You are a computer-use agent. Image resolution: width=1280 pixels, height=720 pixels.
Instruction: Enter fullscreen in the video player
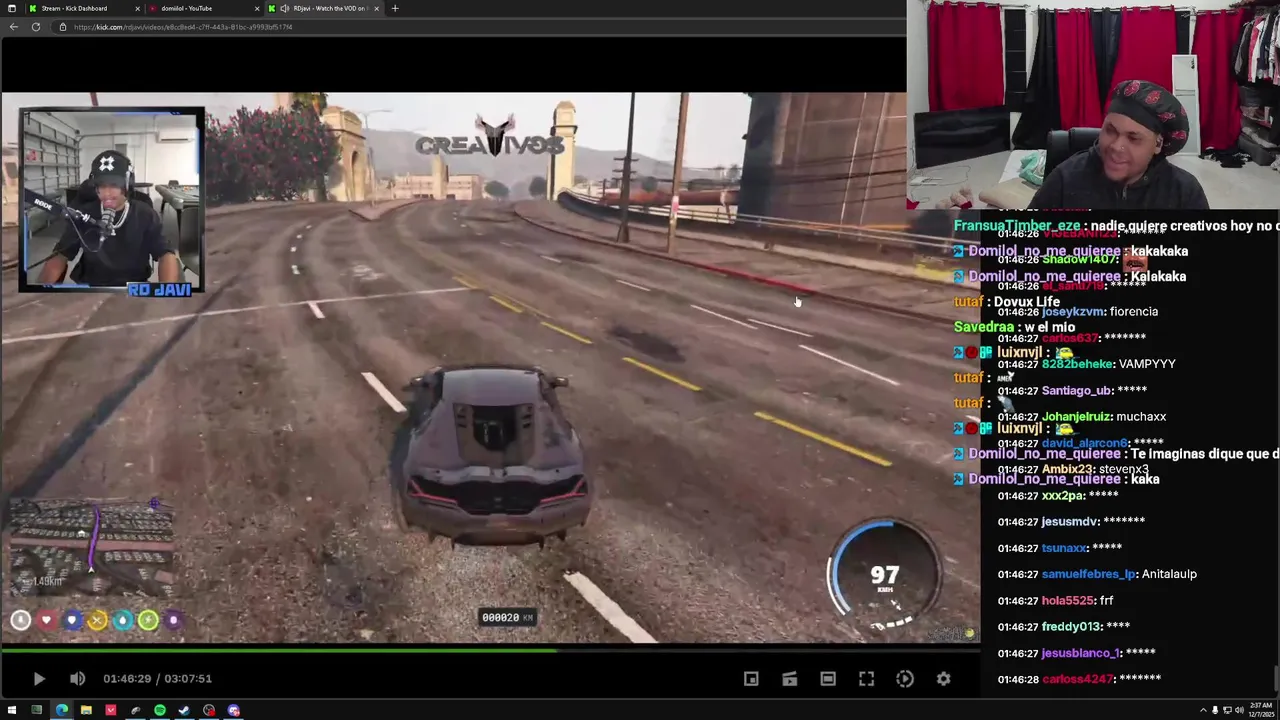pos(866,679)
